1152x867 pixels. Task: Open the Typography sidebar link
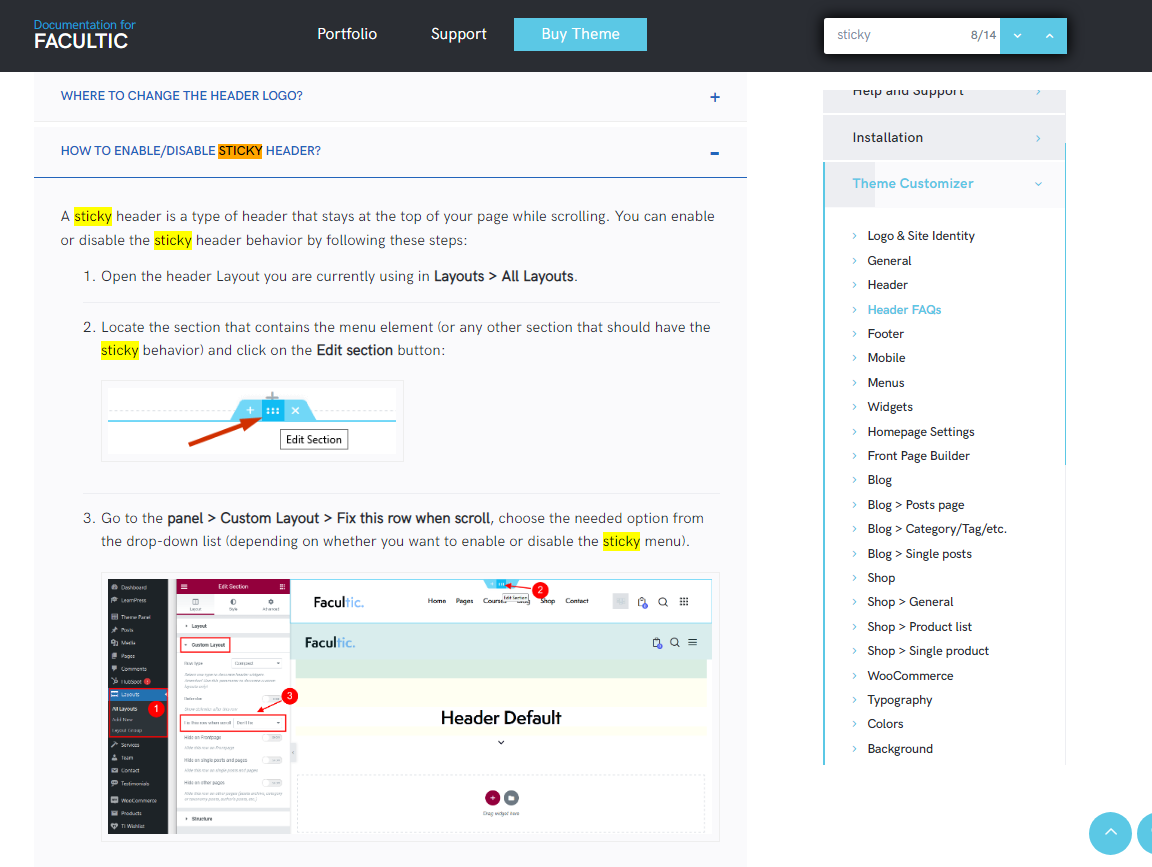tap(899, 699)
